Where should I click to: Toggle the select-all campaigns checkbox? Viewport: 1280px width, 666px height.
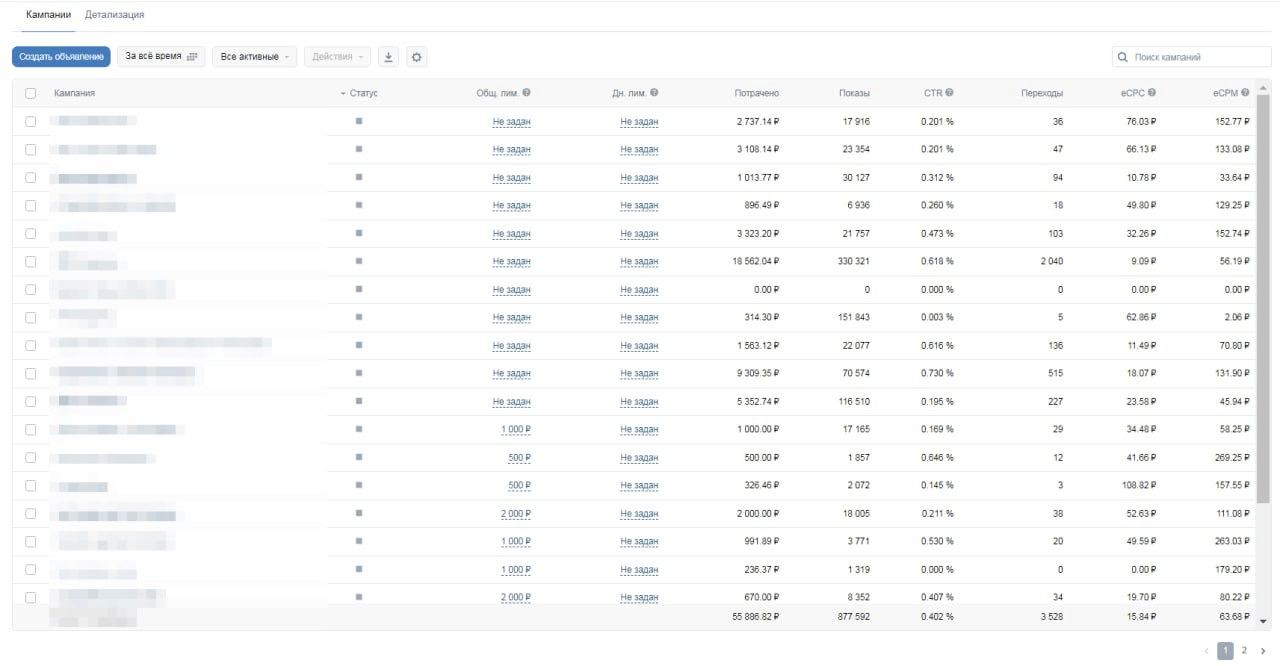coord(31,93)
